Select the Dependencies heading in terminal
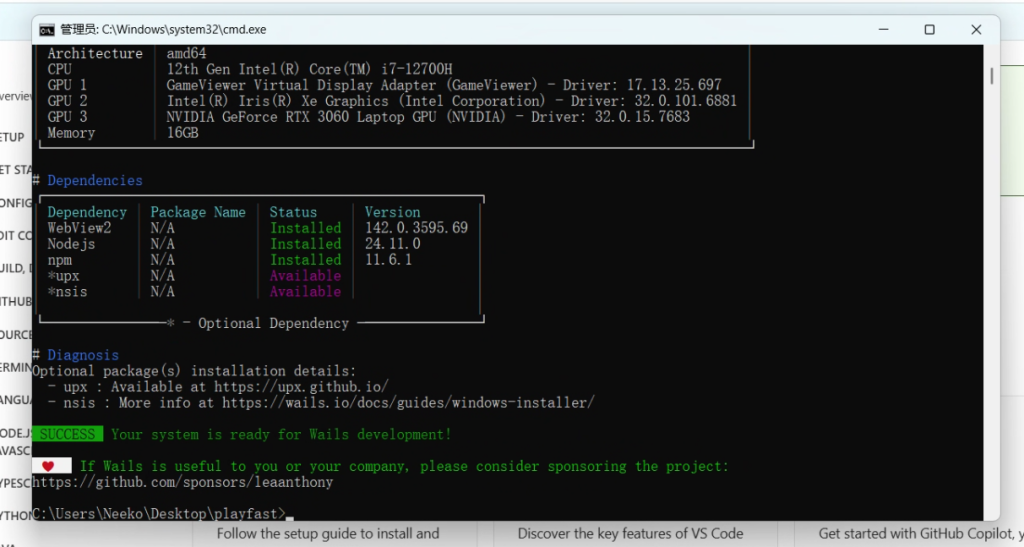This screenshot has width=1024, height=547. (94, 181)
